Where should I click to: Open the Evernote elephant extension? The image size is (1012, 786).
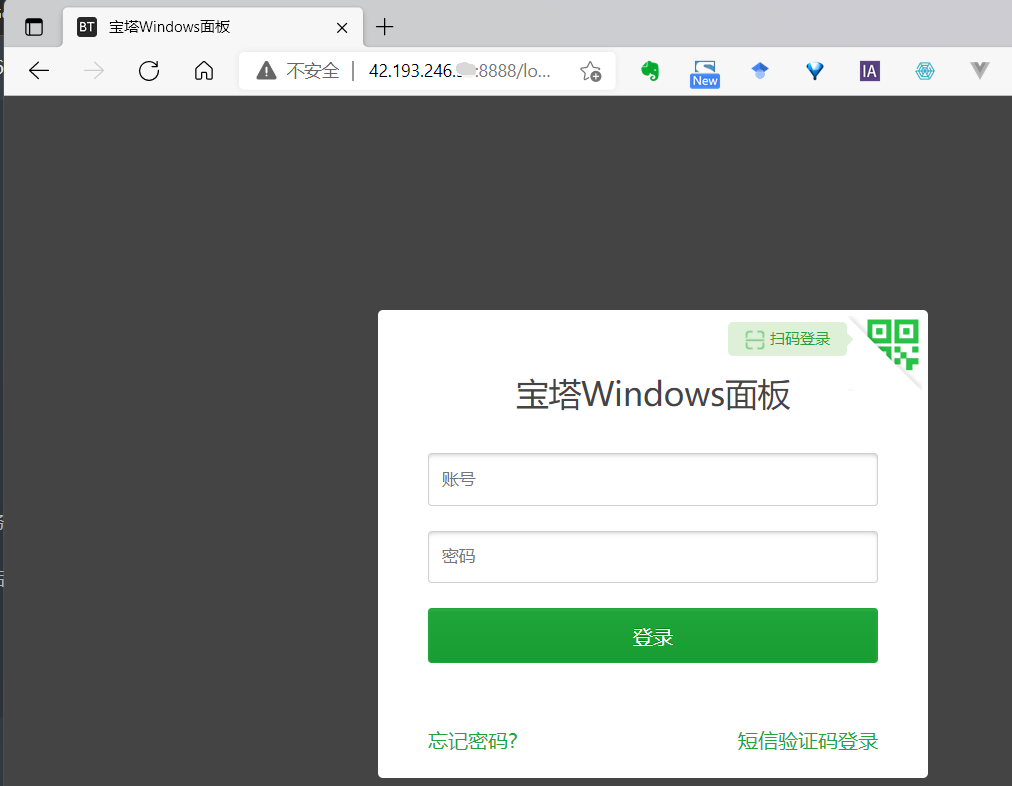[650, 71]
